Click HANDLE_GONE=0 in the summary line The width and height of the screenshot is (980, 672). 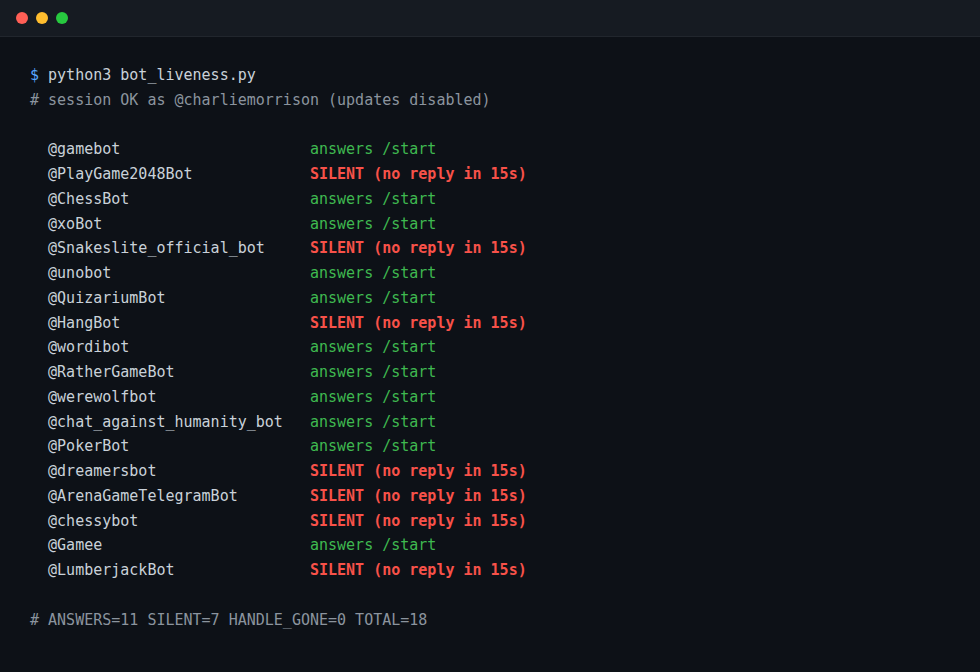pyautogui.click(x=287, y=620)
